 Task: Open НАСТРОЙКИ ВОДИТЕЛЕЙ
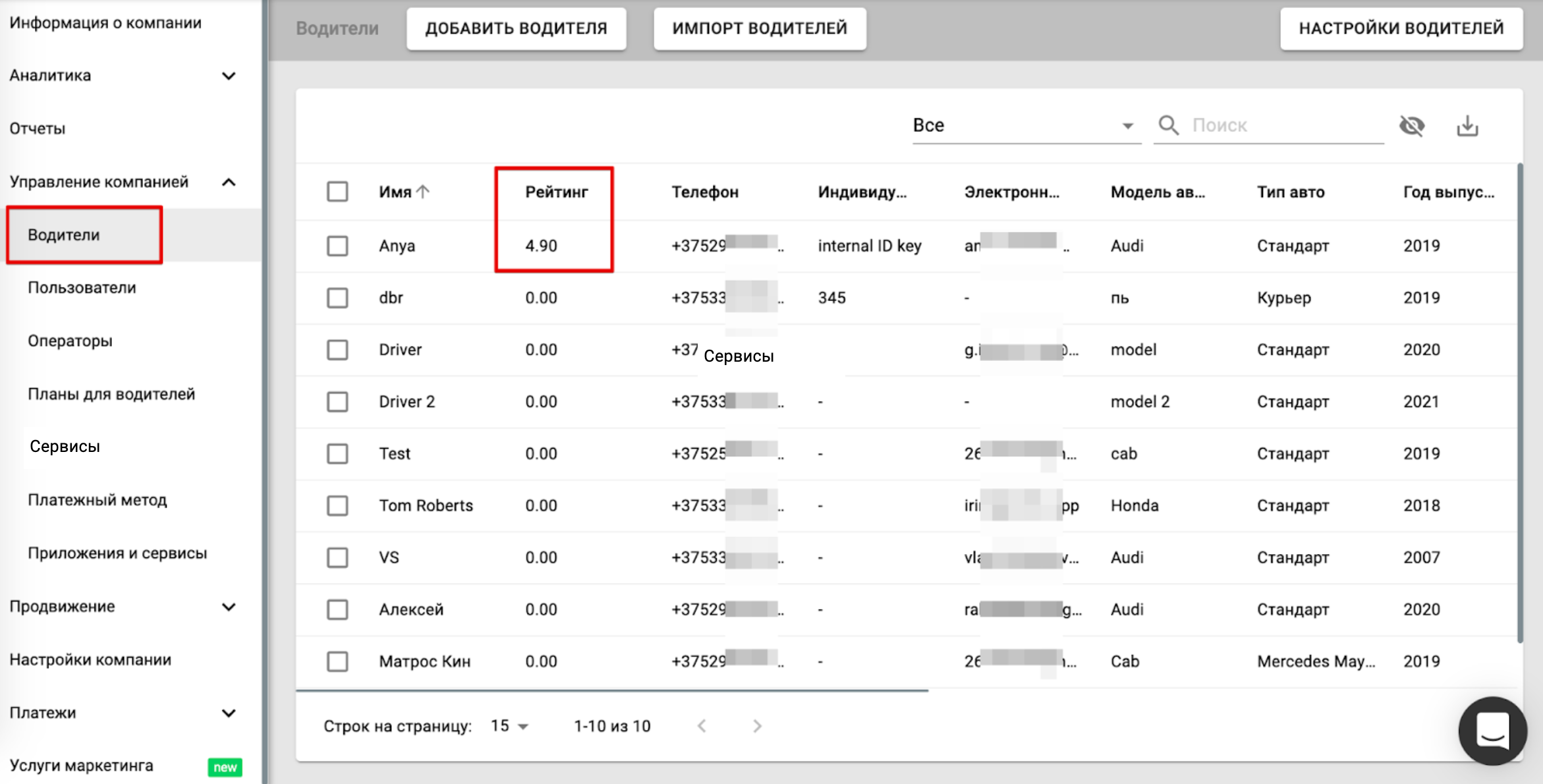tap(1401, 28)
